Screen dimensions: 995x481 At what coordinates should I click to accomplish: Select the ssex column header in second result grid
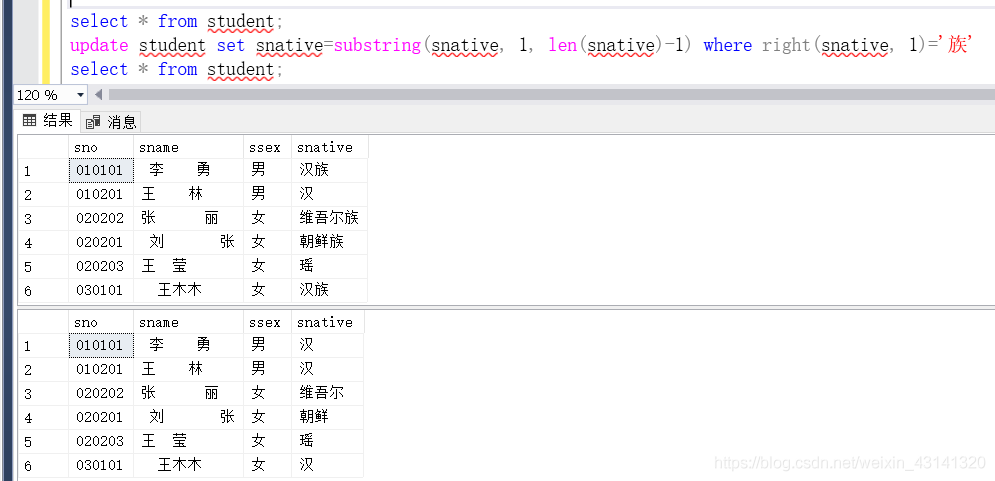click(266, 322)
